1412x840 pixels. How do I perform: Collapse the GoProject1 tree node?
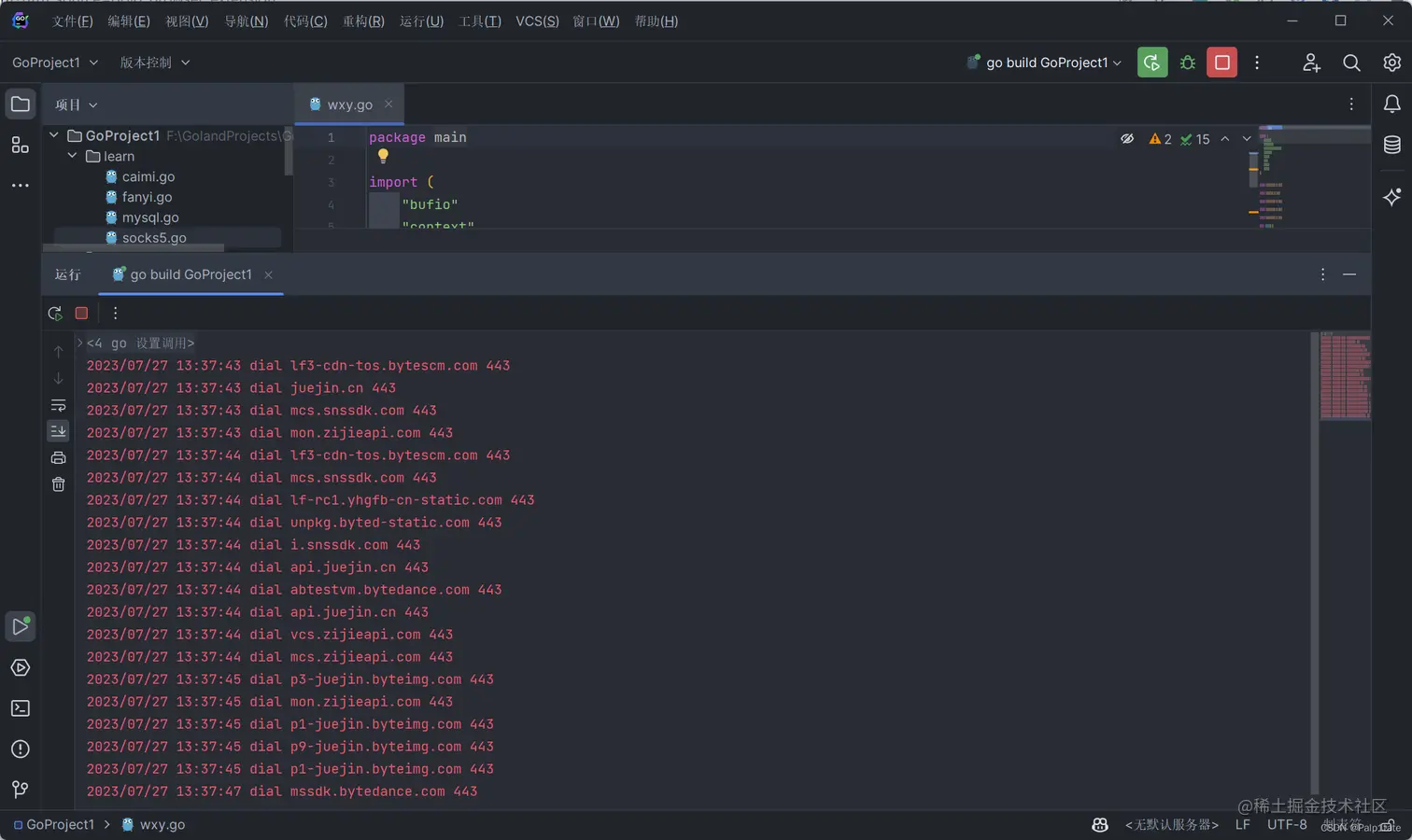54,135
